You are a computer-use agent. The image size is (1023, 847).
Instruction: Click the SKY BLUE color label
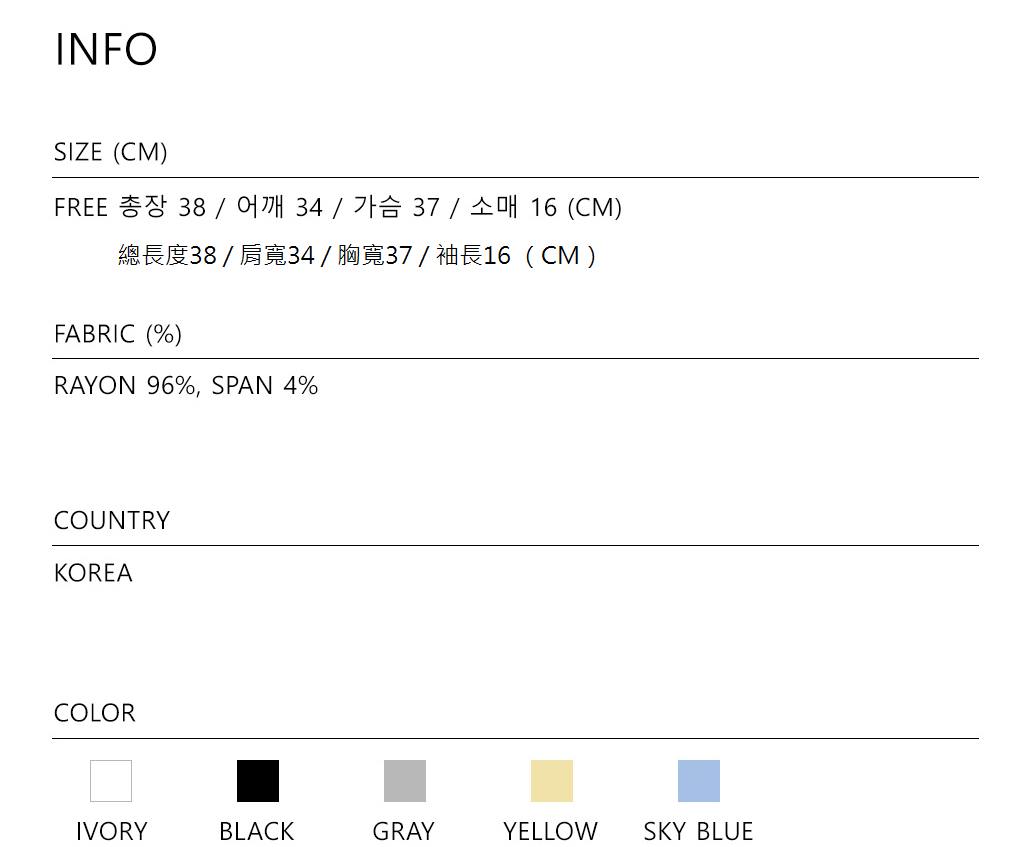click(698, 831)
